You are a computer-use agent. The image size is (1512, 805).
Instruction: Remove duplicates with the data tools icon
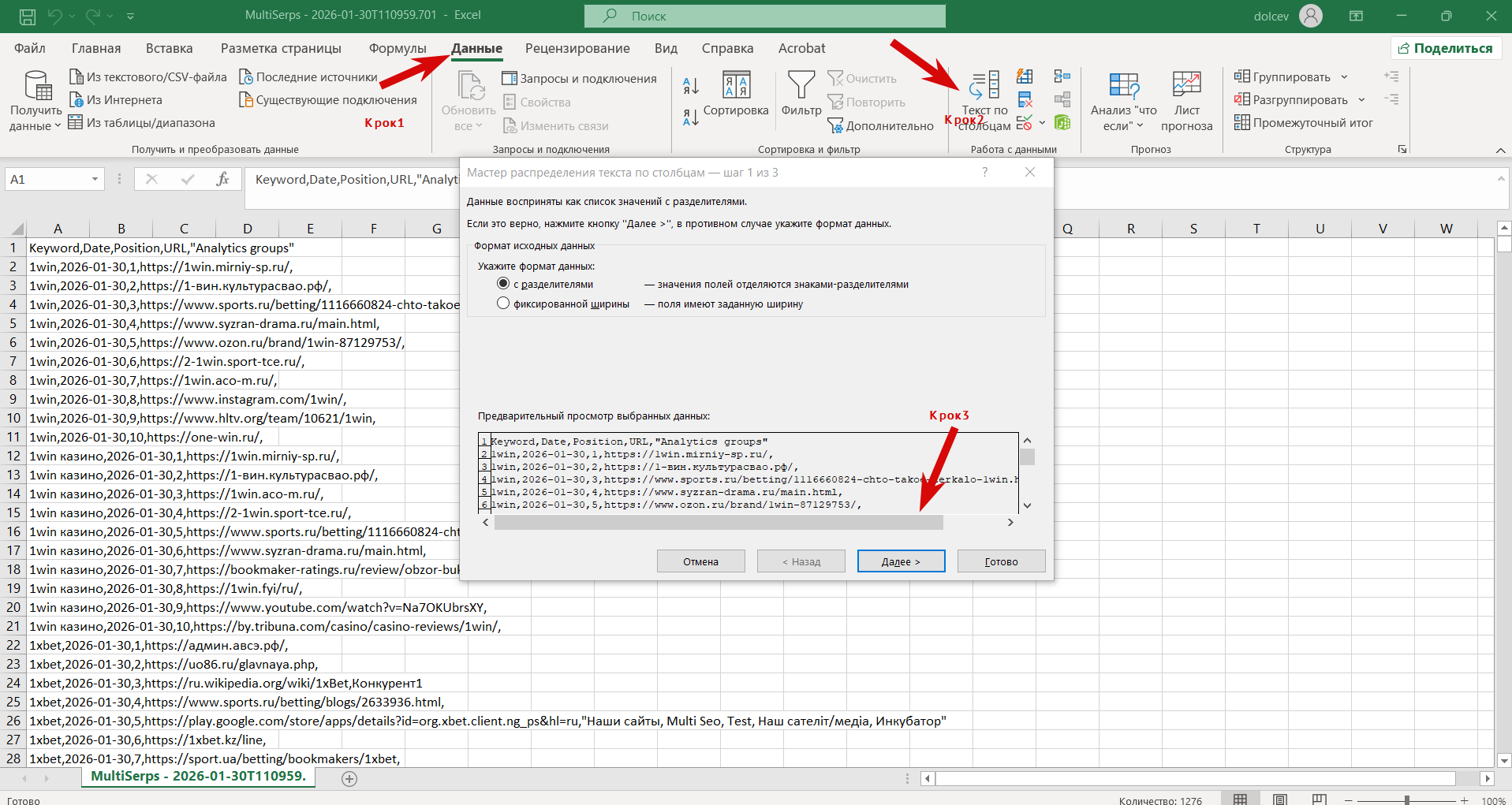pyautogui.click(x=1025, y=99)
